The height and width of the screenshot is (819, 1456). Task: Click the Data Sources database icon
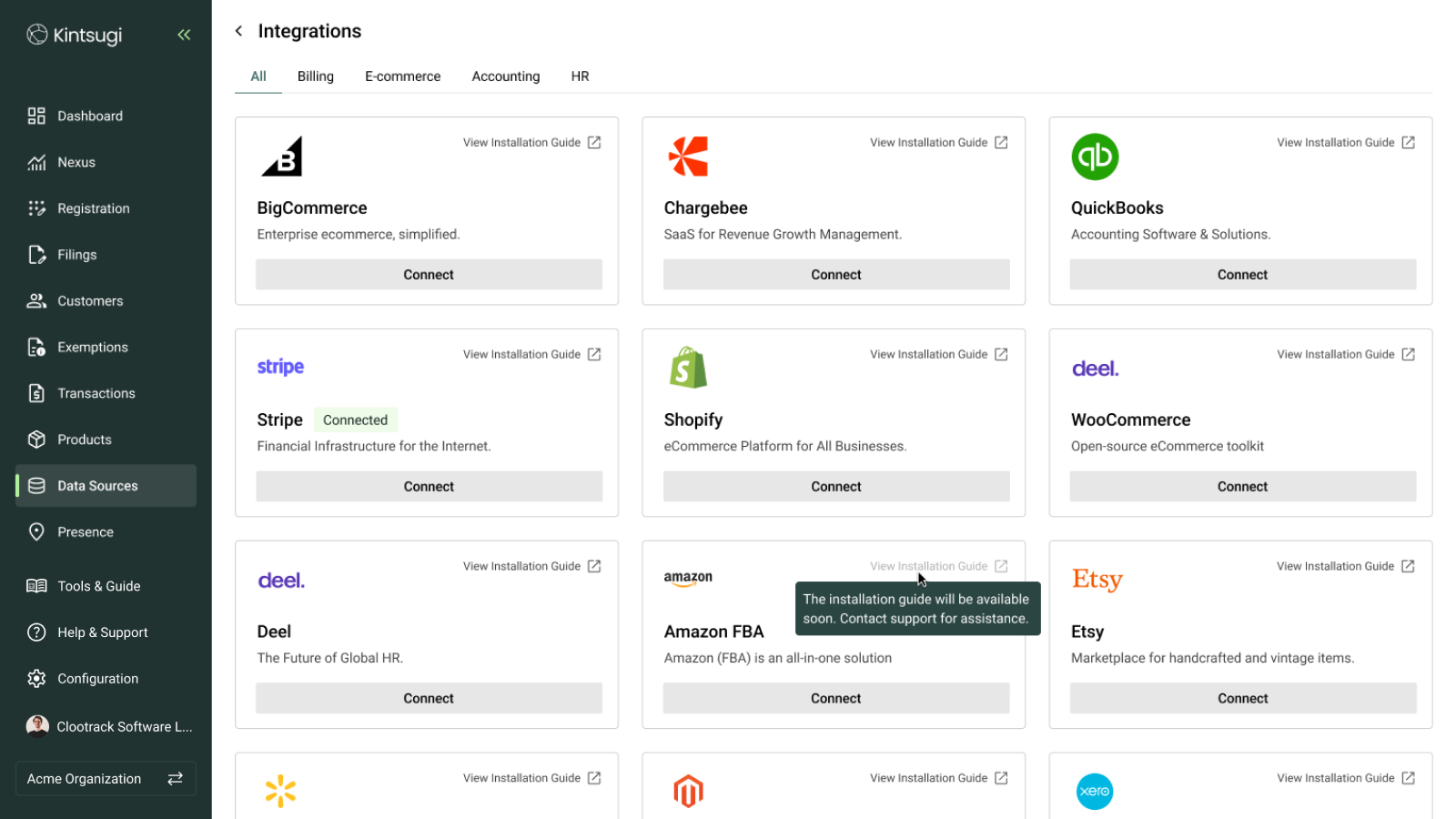[36, 486]
